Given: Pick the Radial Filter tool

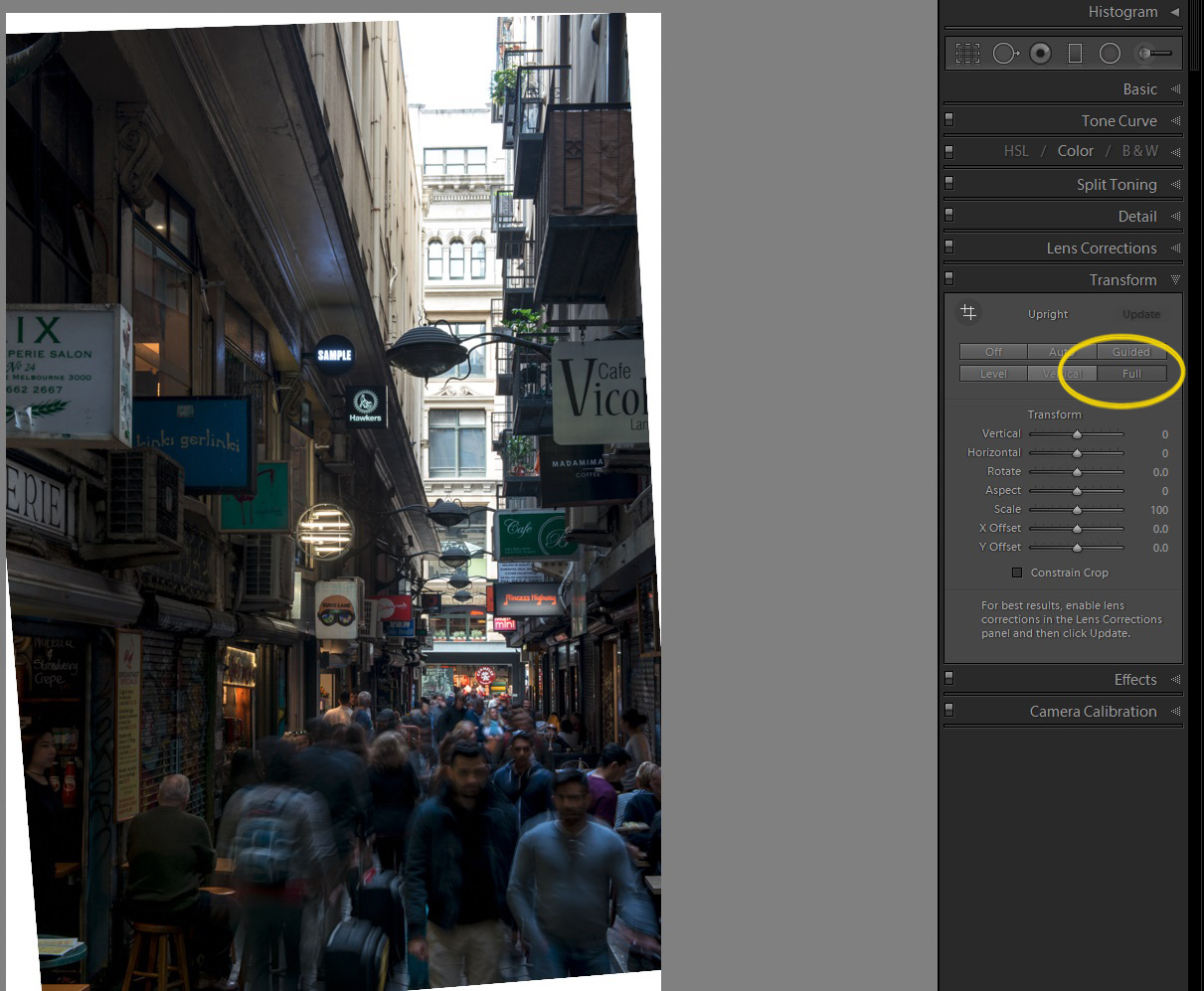Looking at the screenshot, I should (x=1111, y=54).
